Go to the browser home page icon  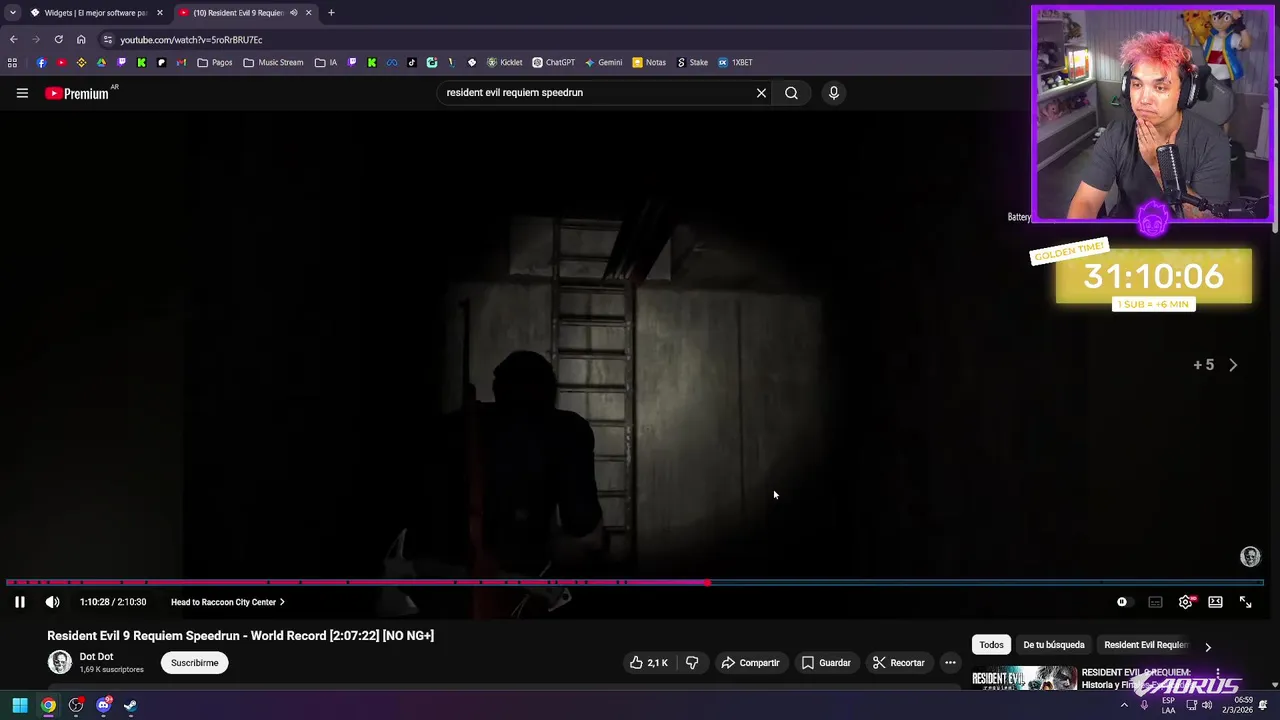click(81, 40)
